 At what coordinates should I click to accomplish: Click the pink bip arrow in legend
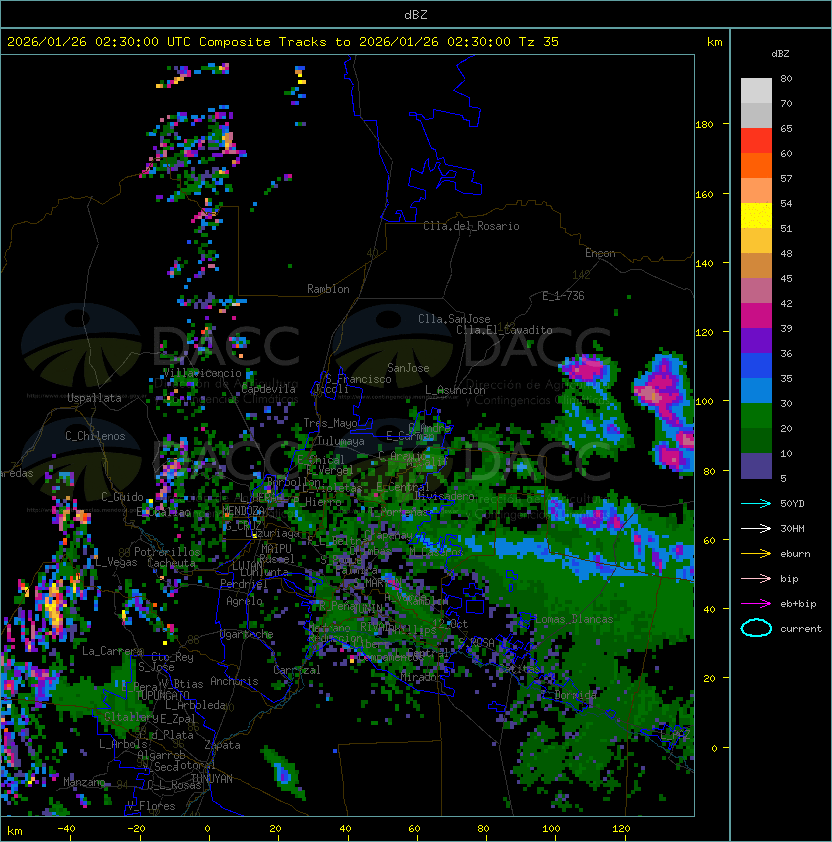click(756, 578)
